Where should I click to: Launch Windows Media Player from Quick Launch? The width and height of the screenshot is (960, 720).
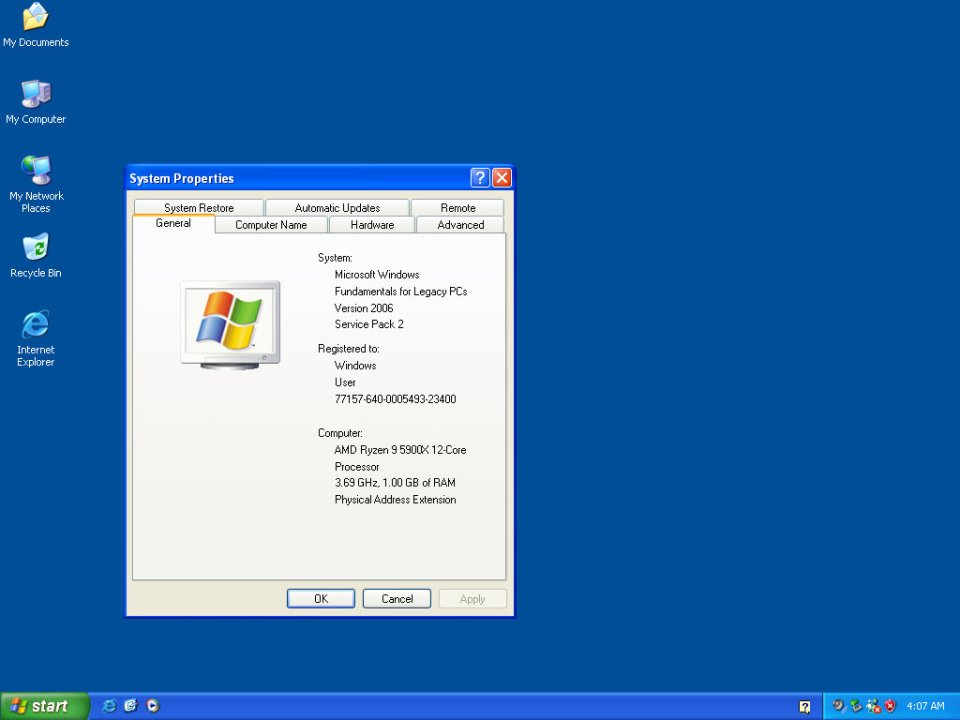coord(152,706)
